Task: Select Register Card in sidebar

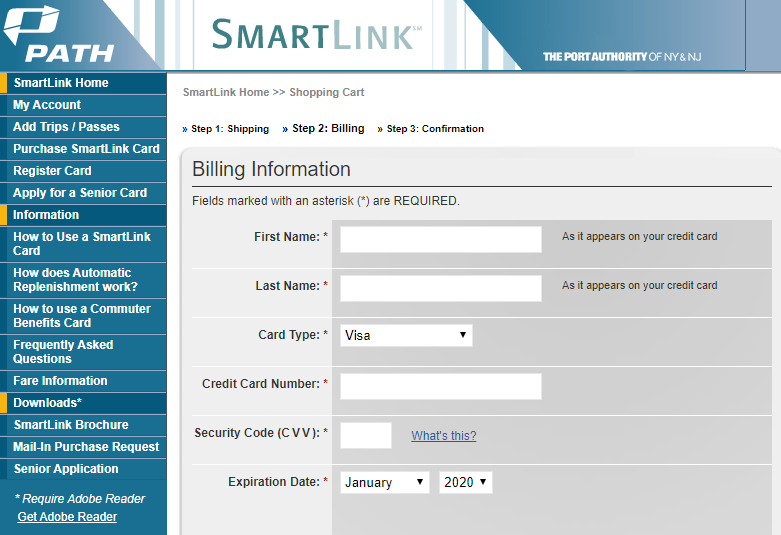Action: (x=83, y=170)
